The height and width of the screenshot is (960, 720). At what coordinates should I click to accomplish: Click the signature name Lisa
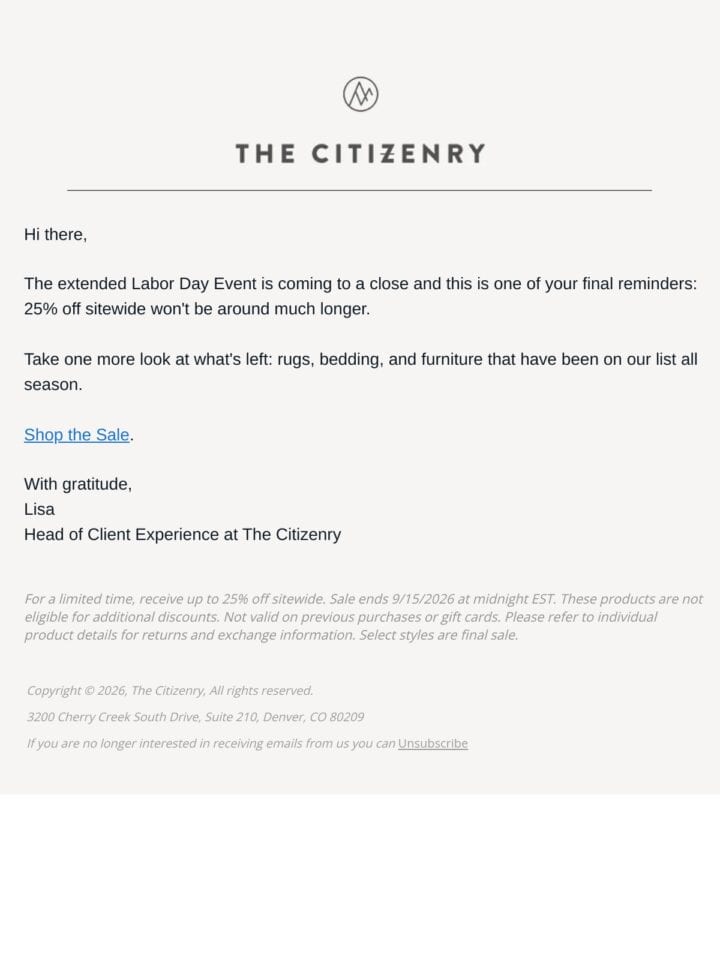[x=39, y=509]
